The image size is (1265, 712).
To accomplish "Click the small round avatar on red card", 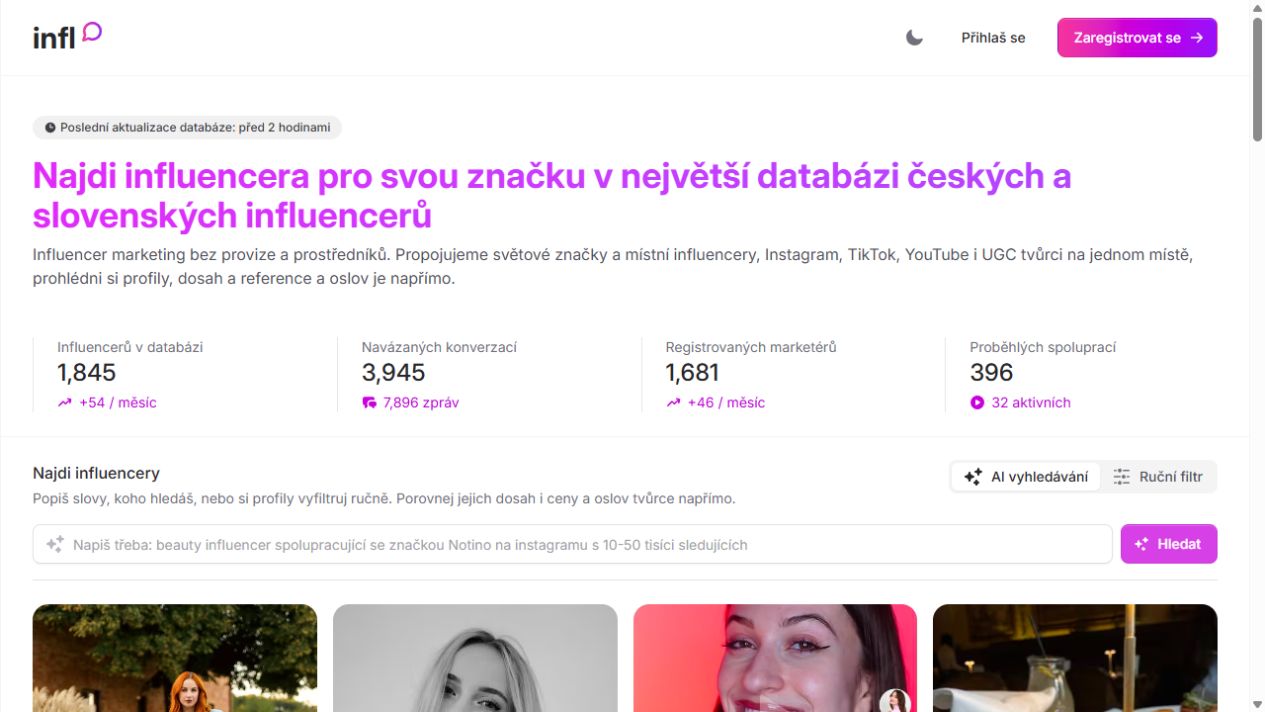I will (895, 701).
